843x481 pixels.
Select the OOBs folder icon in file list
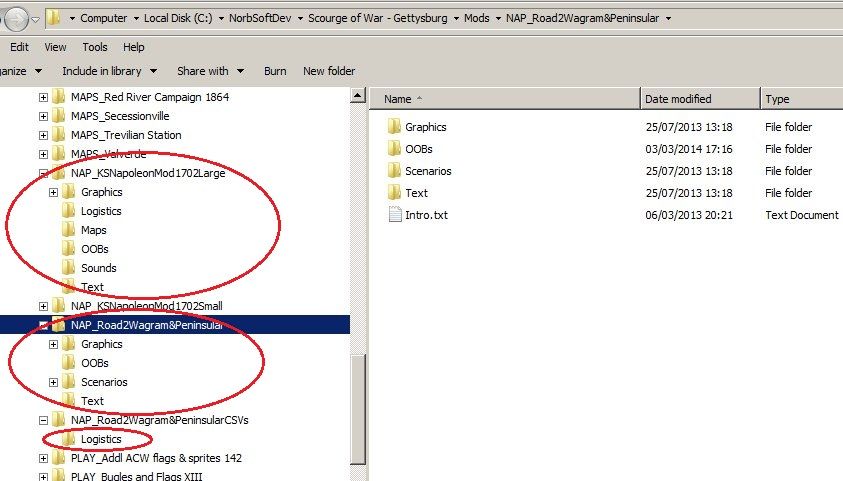[394, 149]
